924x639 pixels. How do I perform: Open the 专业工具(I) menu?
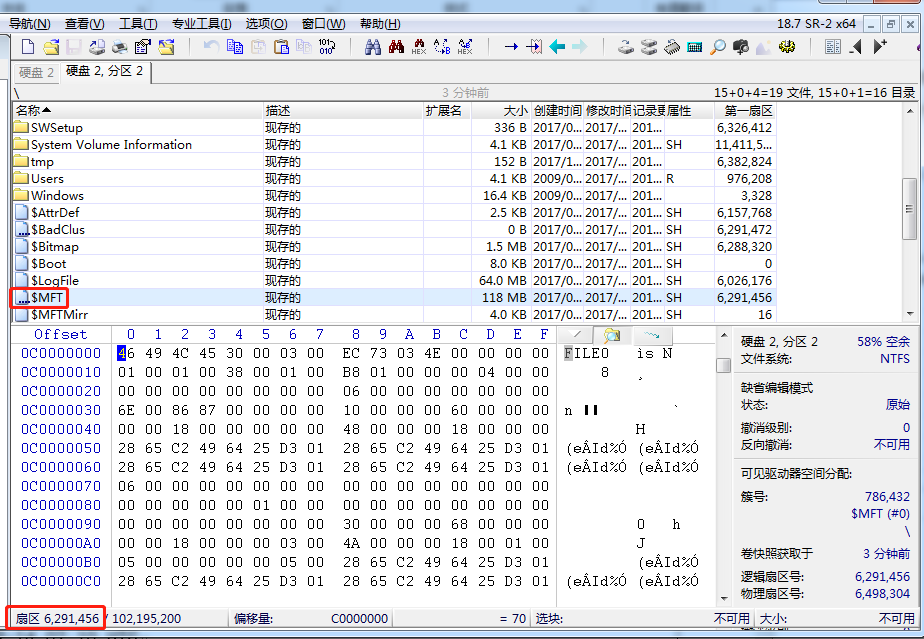click(x=202, y=24)
